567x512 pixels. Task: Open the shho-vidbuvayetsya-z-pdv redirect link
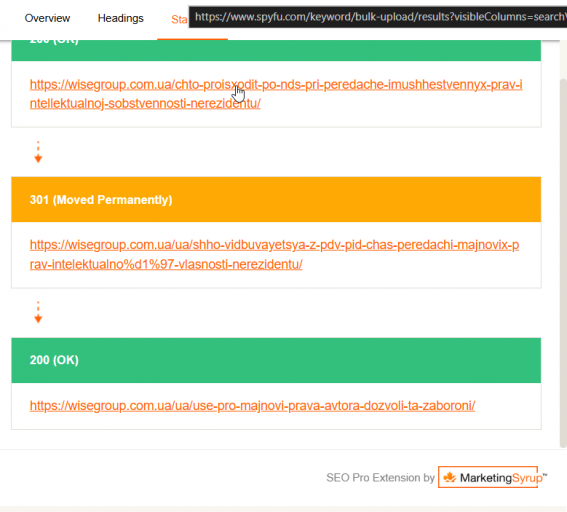(274, 255)
